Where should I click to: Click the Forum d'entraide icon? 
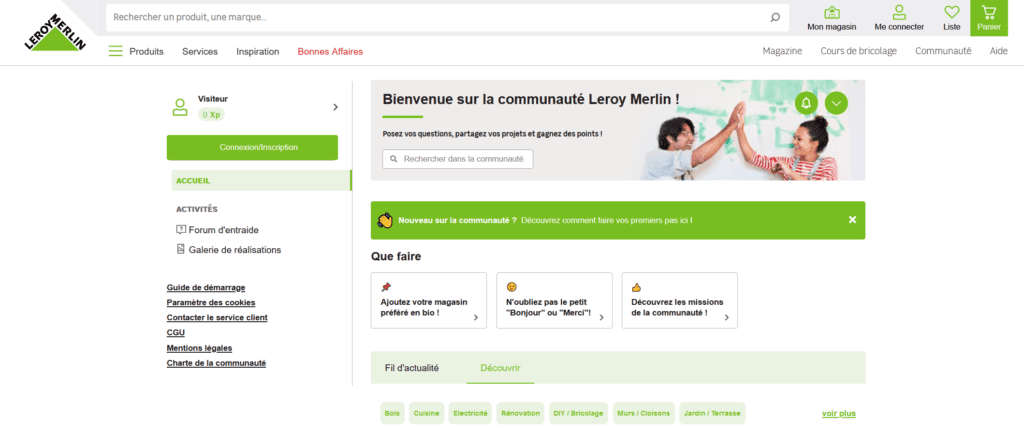(x=181, y=230)
